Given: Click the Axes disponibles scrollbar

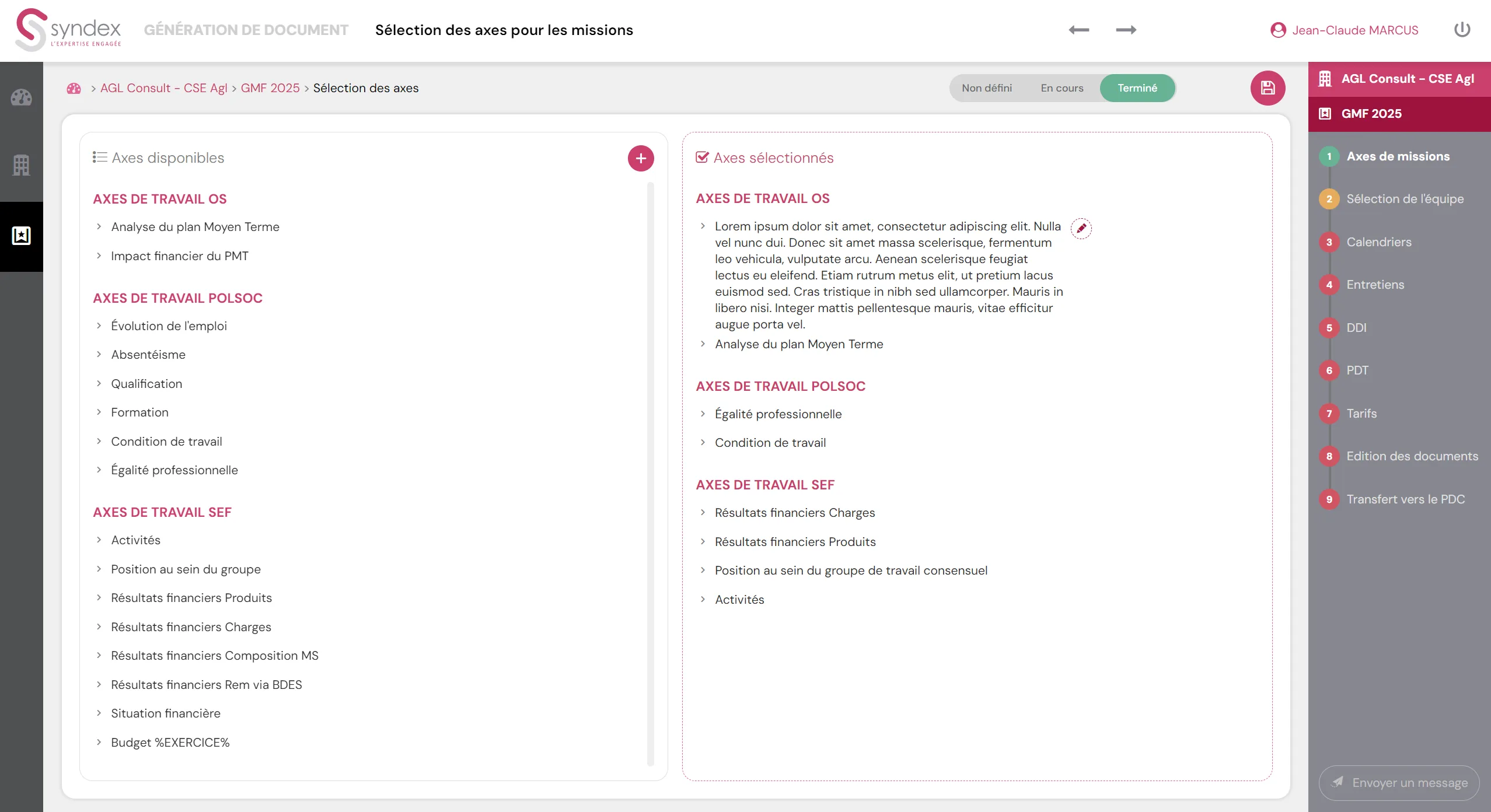Looking at the screenshot, I should 650,474.
